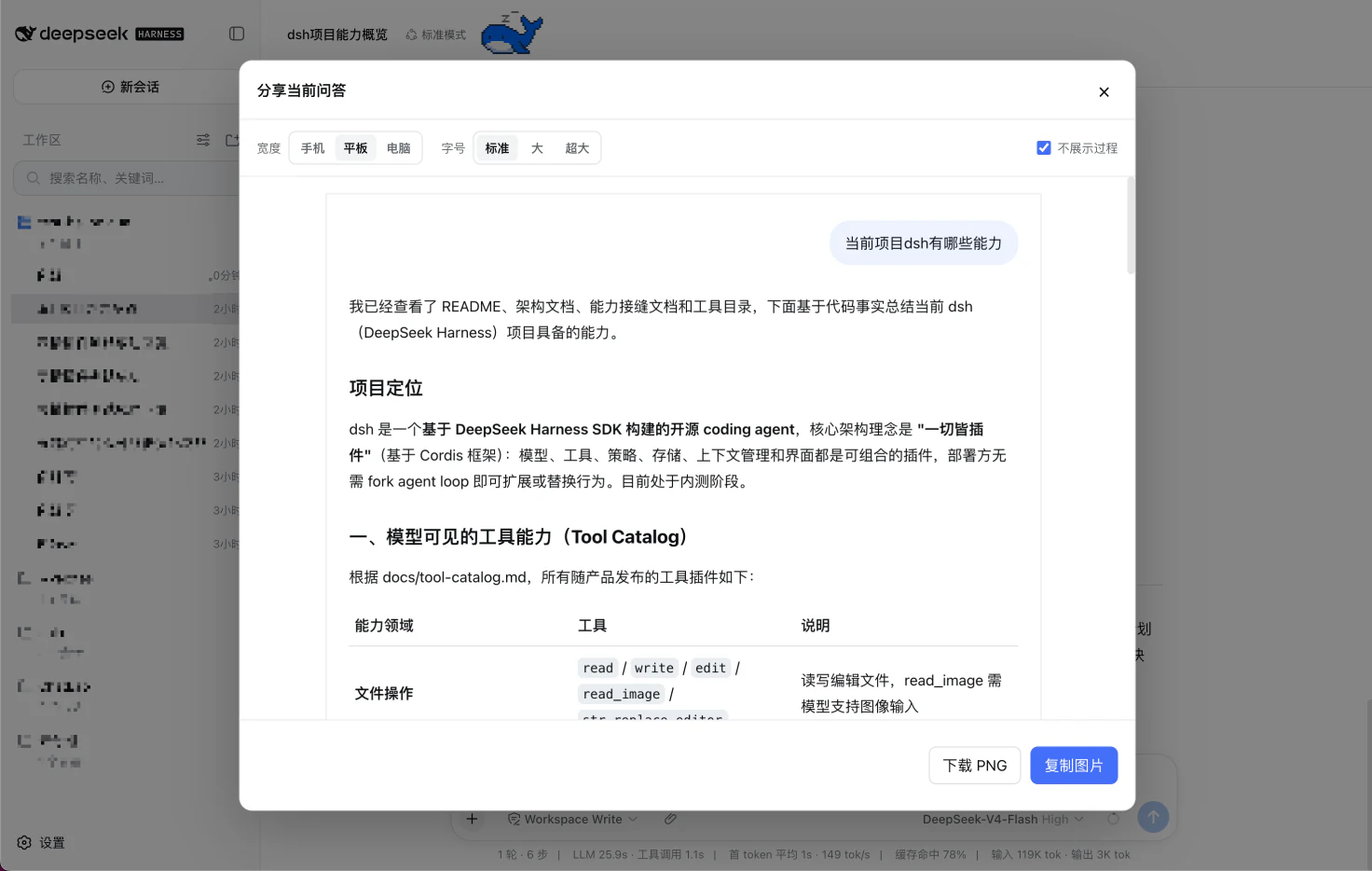
Task: Click the 工作区 section label
Action: click(x=42, y=140)
